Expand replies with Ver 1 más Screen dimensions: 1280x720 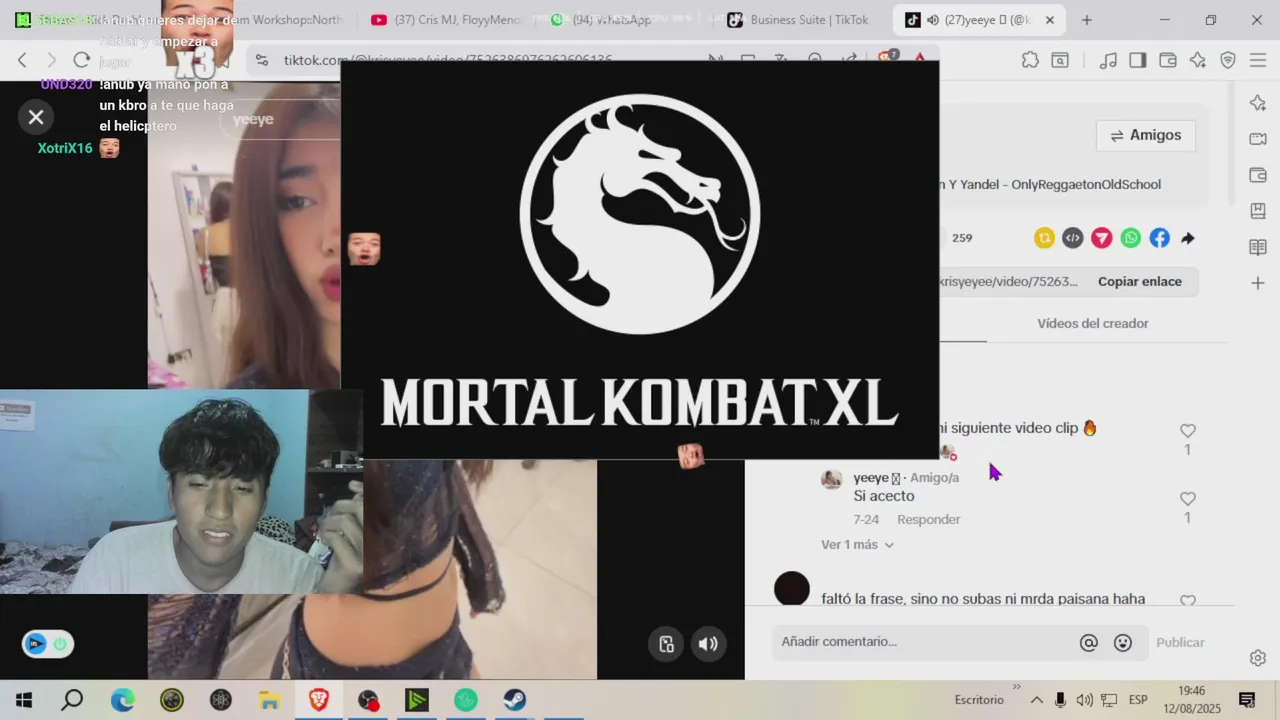(x=857, y=545)
